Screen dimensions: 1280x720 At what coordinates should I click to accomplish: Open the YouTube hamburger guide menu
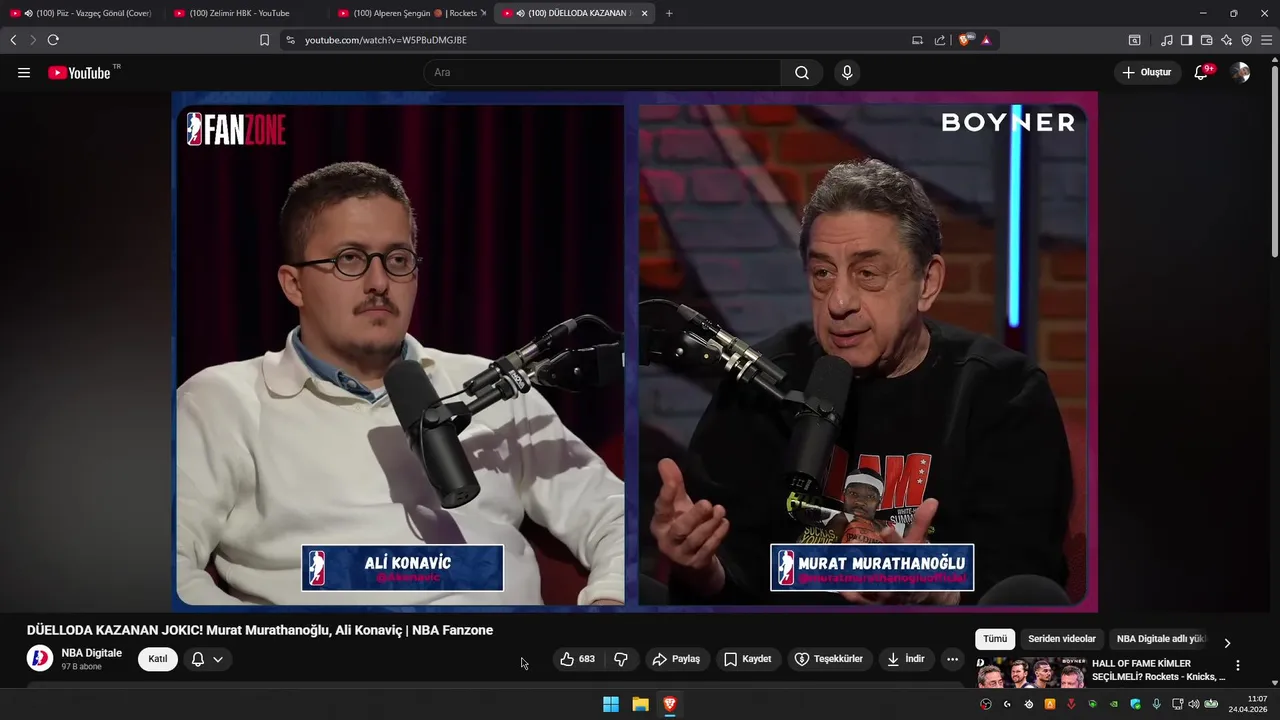click(24, 72)
